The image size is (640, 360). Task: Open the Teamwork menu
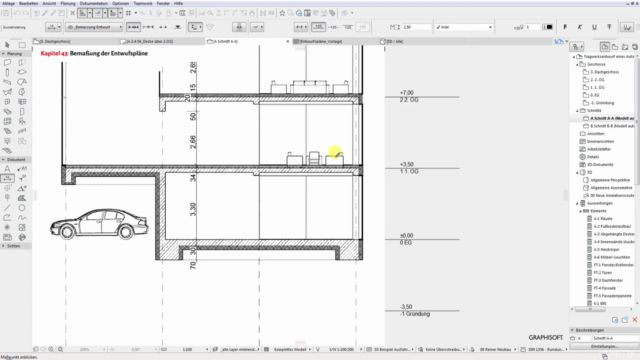click(143, 3)
